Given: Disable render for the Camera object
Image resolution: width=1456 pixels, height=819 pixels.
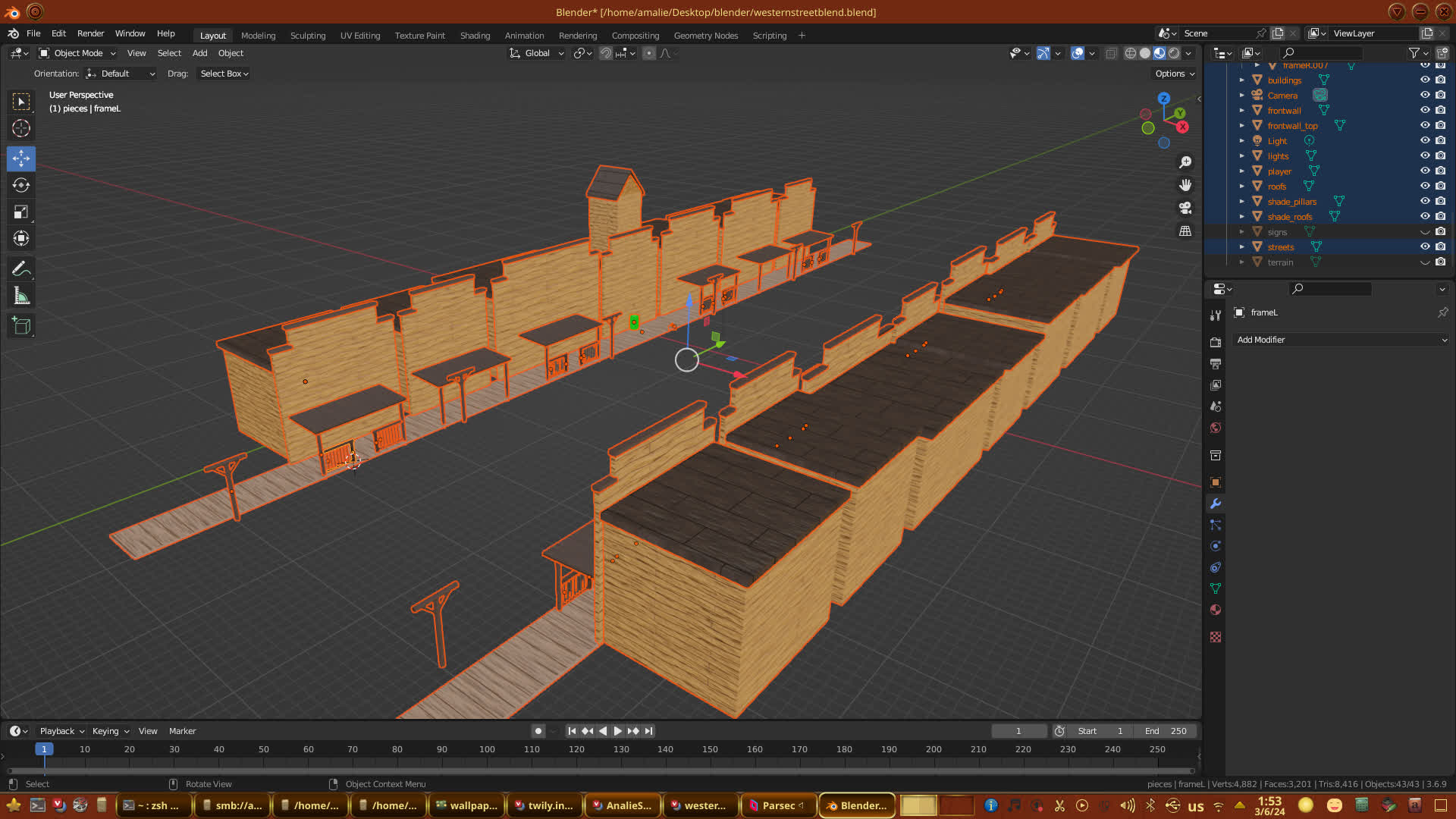Looking at the screenshot, I should click(1440, 95).
